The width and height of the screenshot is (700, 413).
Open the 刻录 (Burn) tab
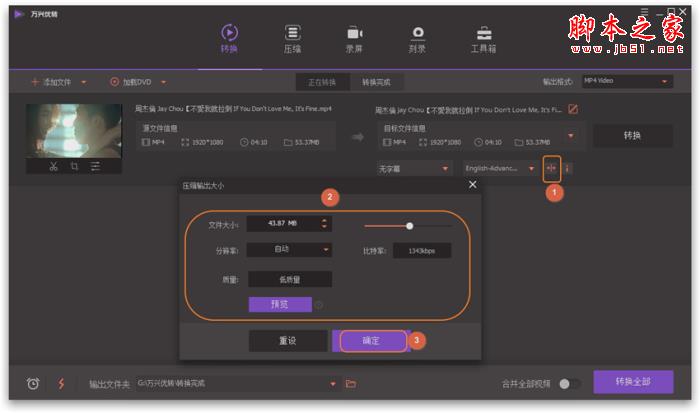click(x=417, y=39)
